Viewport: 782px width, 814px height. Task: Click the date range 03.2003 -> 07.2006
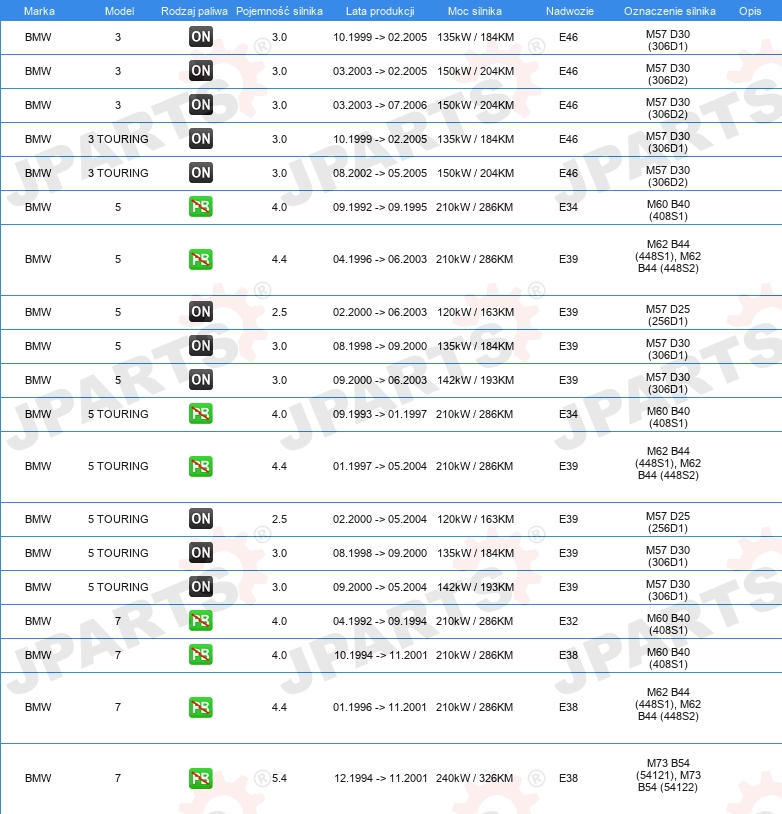(x=380, y=105)
